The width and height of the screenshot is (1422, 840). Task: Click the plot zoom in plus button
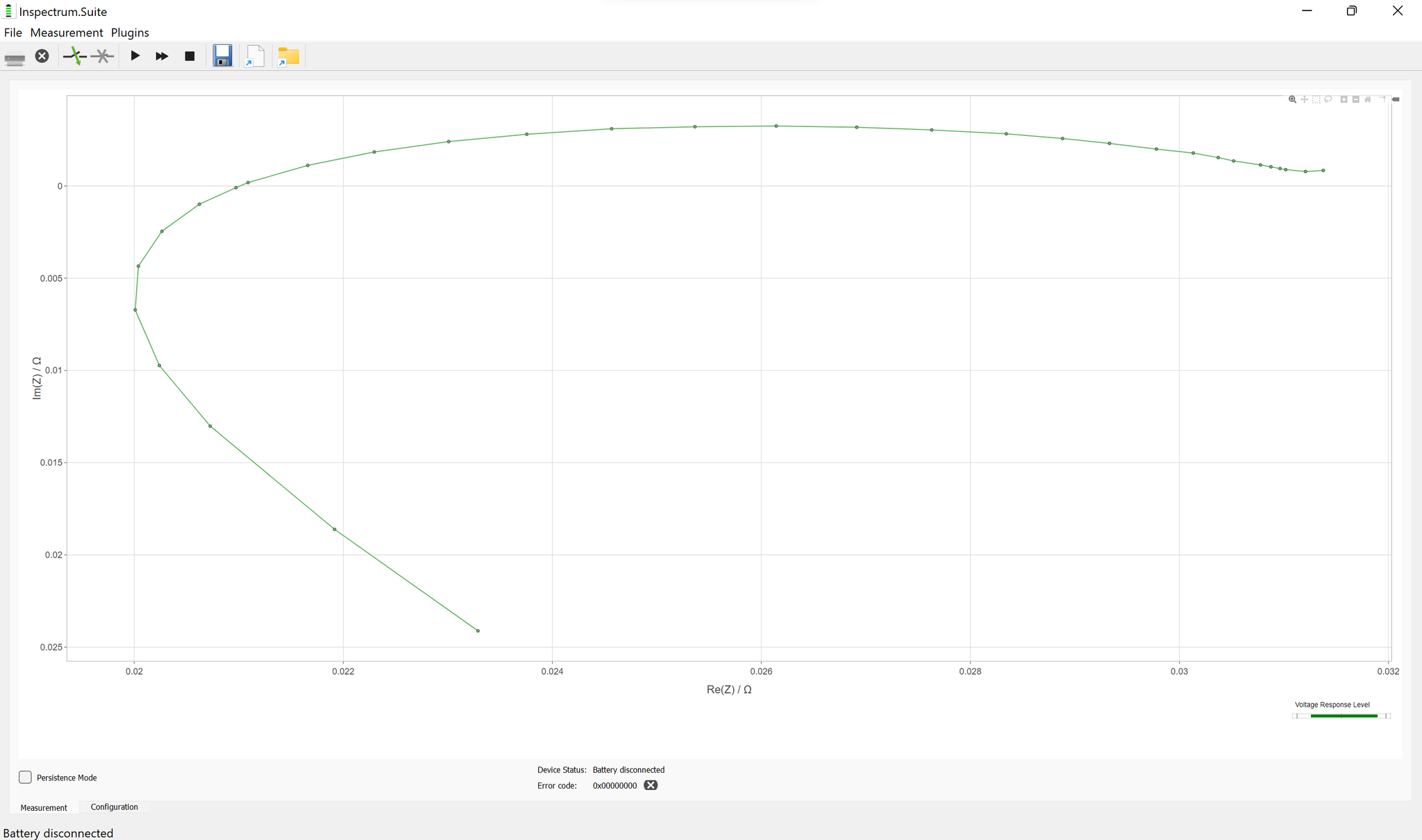[x=1344, y=99]
